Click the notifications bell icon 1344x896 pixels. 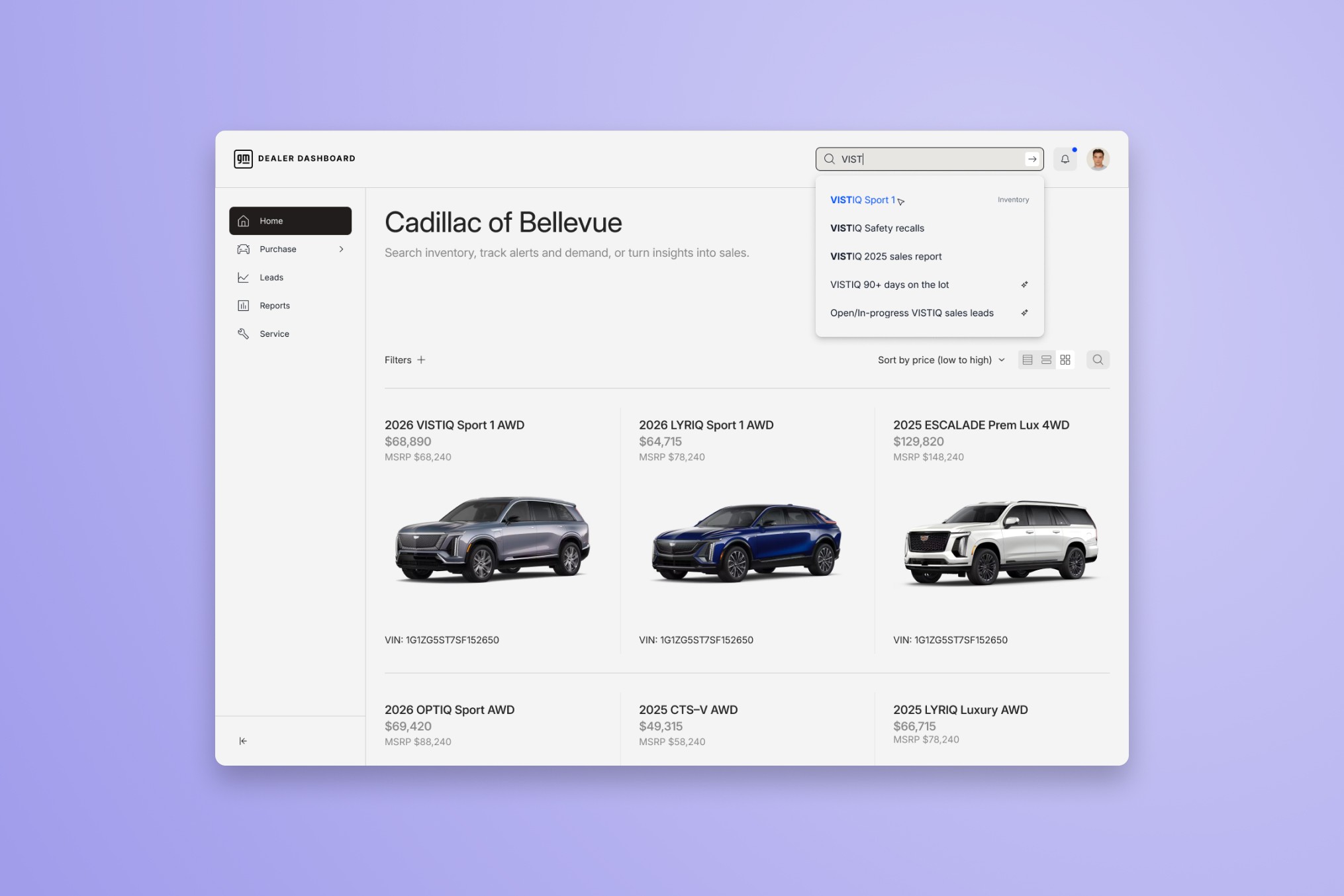coord(1065,159)
